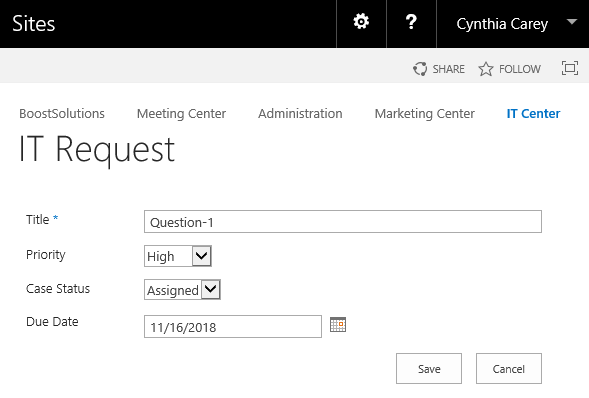
Task: Click the Due Date input field
Action: [233, 327]
